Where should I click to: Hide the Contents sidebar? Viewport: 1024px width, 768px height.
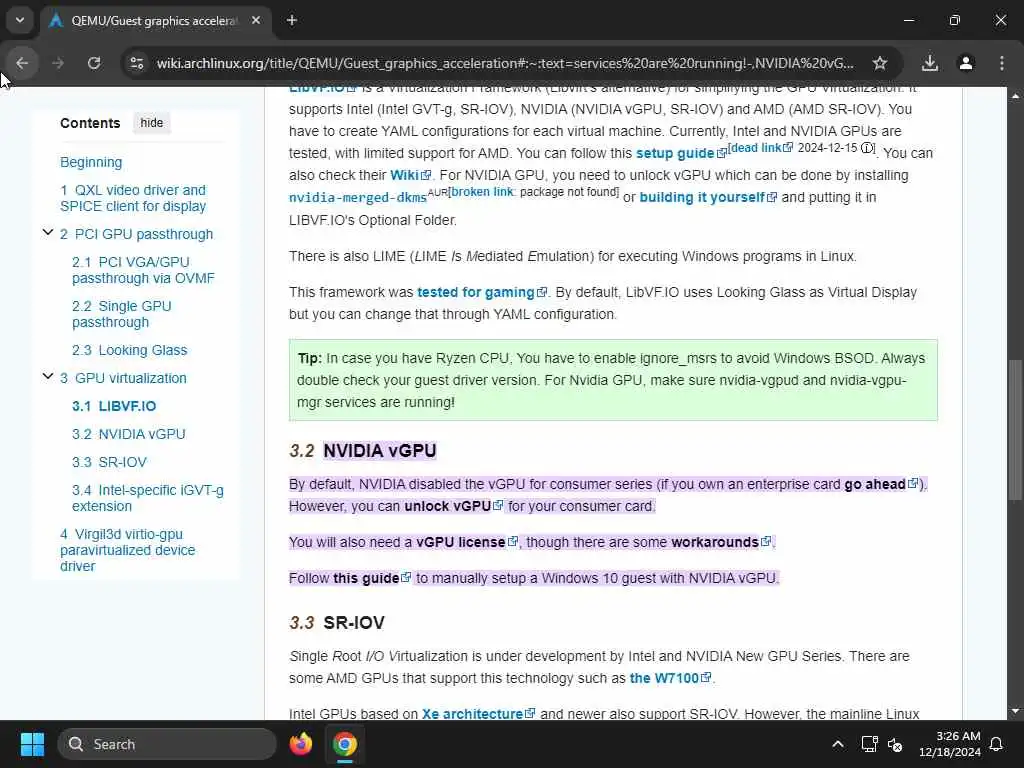[x=152, y=123]
